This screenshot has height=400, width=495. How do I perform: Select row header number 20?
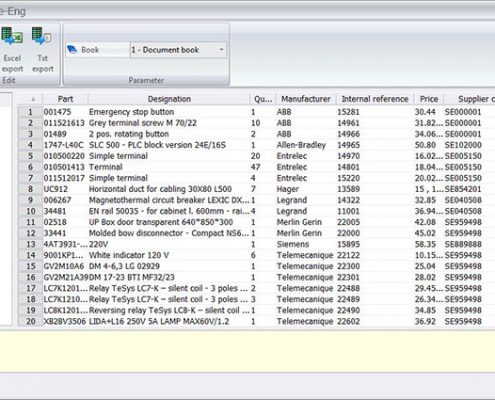click(30, 321)
